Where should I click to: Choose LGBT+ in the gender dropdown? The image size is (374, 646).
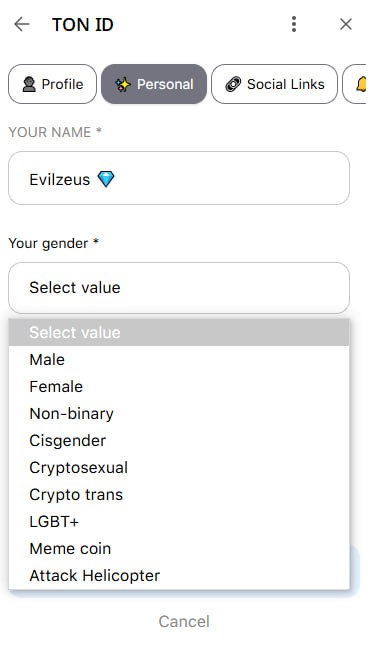tap(179, 522)
